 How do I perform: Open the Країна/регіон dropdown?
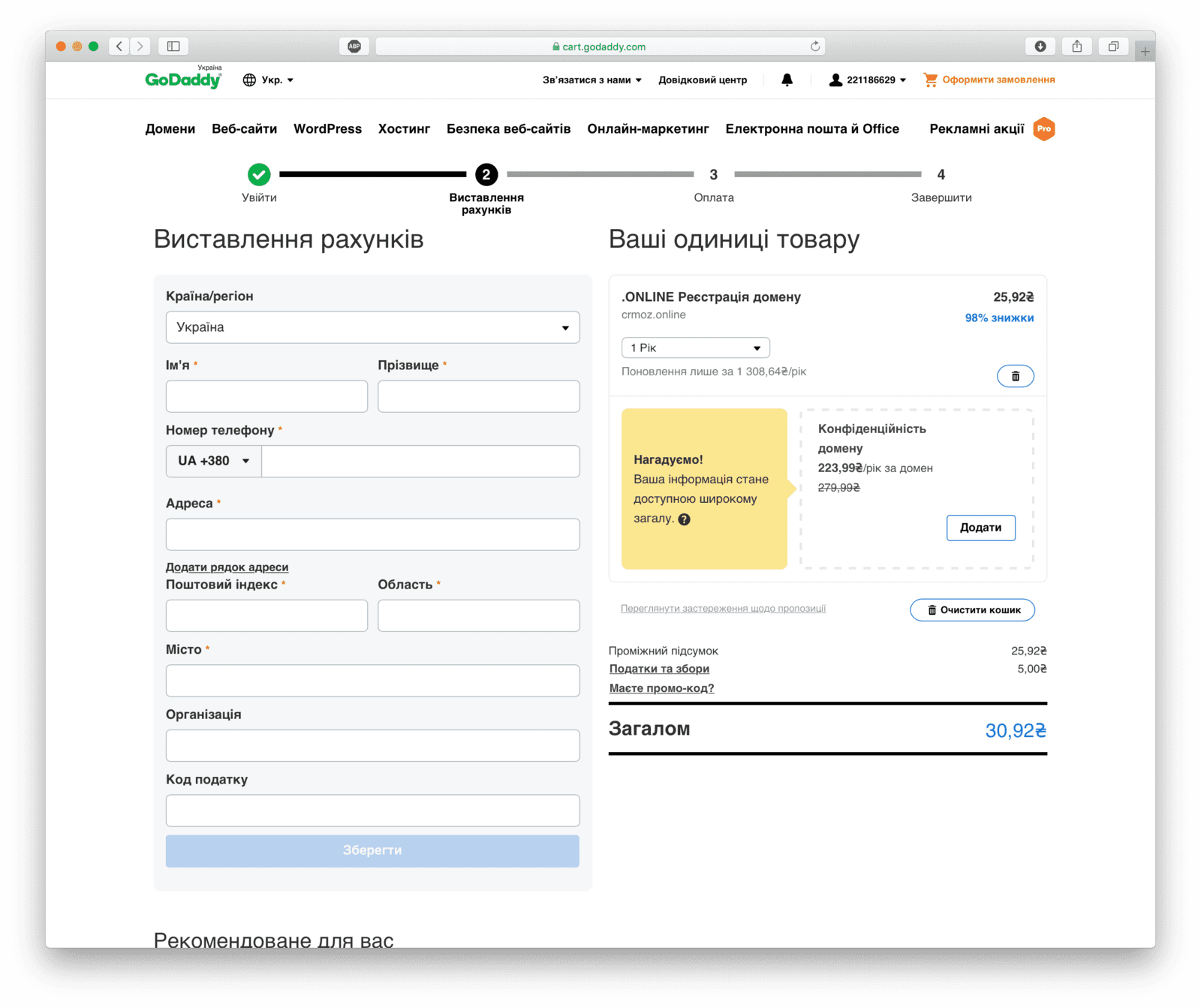tap(372, 327)
